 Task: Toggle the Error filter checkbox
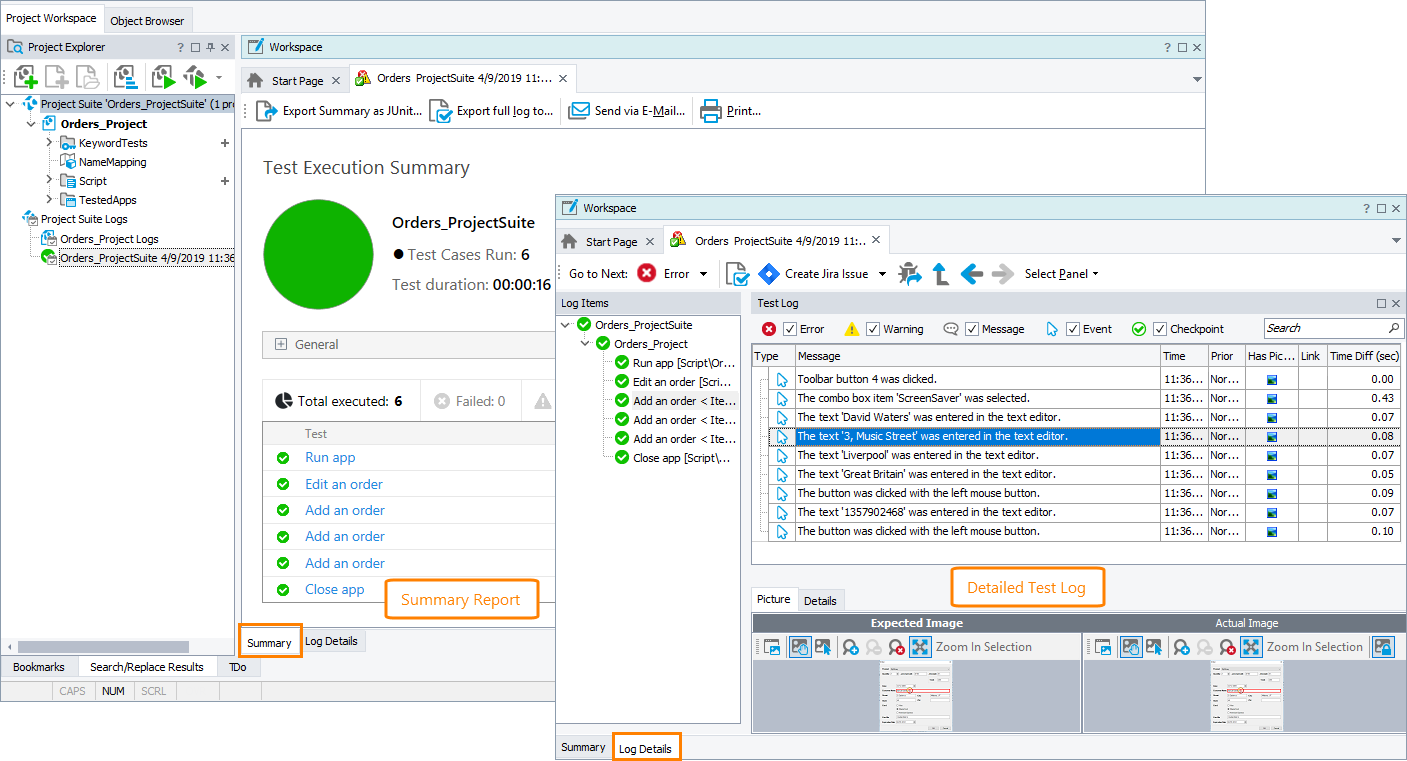790,329
